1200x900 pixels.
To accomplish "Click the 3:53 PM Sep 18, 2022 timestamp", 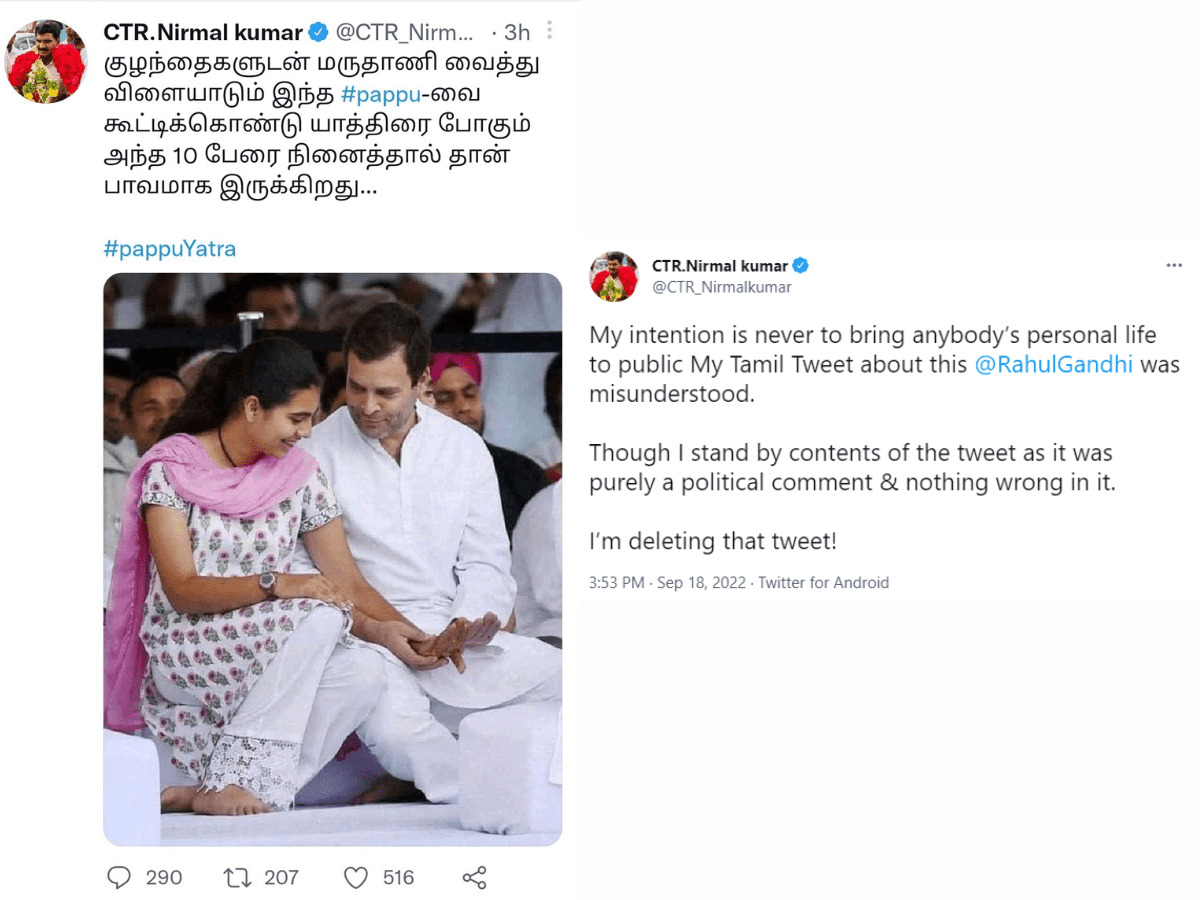I will pyautogui.click(x=667, y=582).
